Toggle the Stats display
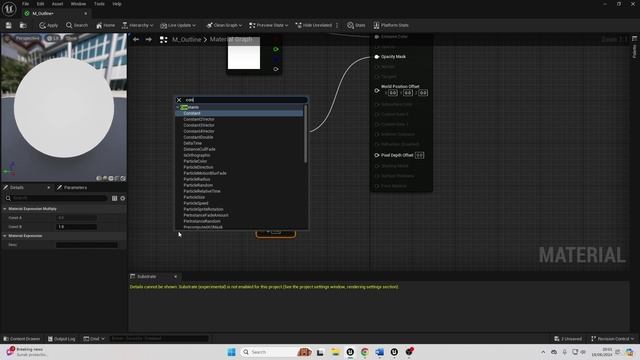 click(356, 25)
